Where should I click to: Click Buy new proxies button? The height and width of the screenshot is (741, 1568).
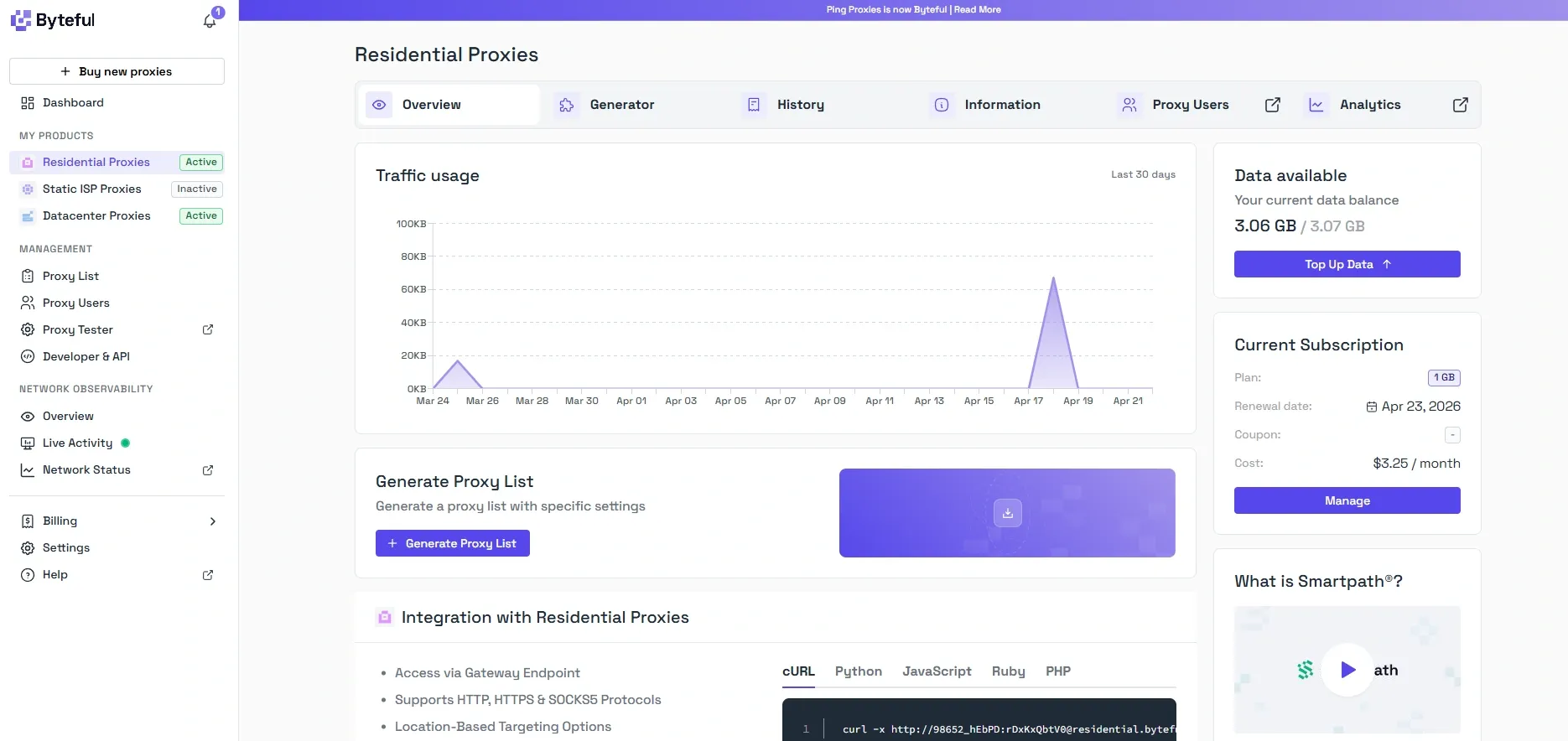coord(117,71)
